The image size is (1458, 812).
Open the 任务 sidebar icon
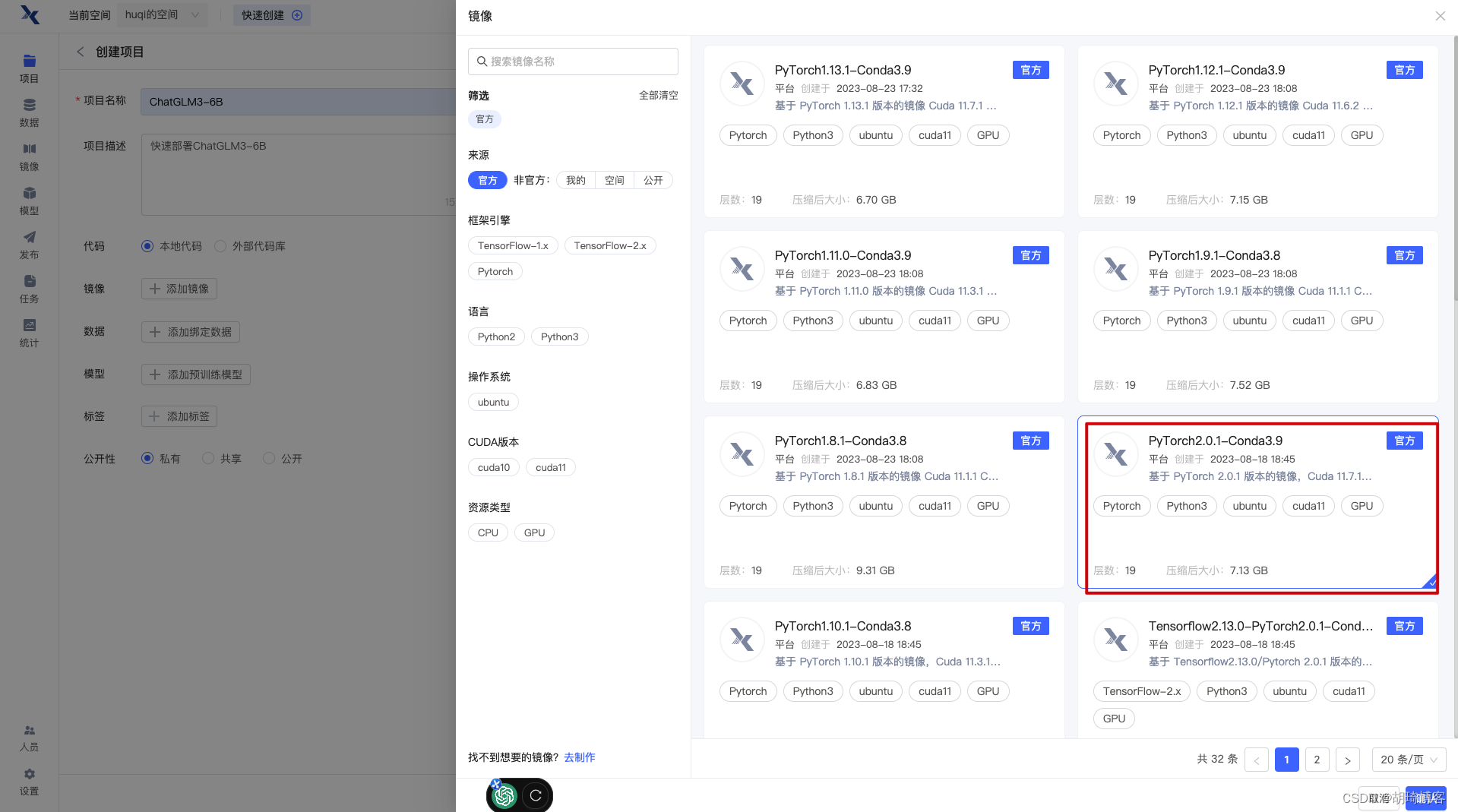(29, 281)
